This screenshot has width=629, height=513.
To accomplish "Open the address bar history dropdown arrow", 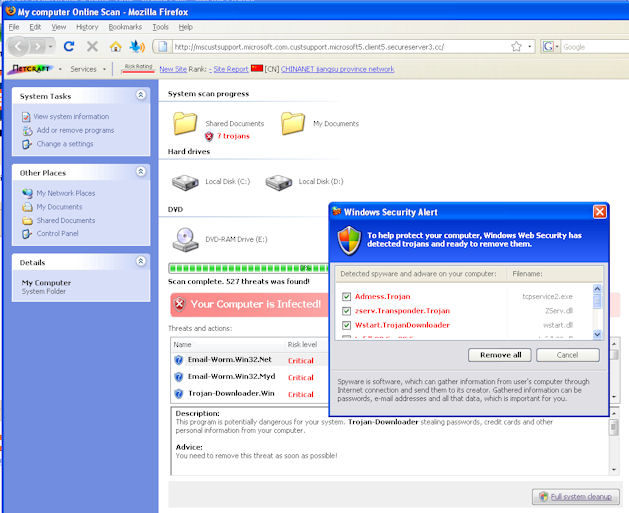I will 530,47.
